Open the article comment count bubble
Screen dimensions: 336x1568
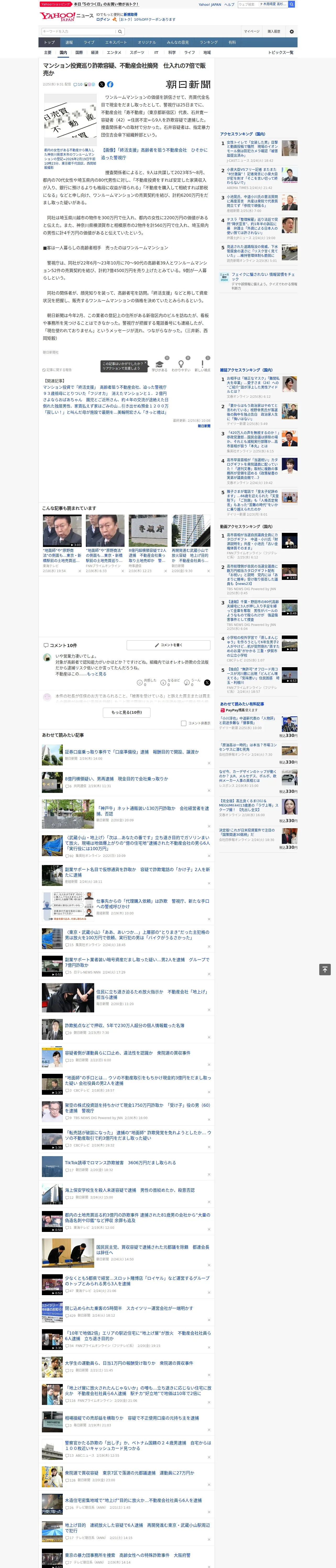click(77, 85)
